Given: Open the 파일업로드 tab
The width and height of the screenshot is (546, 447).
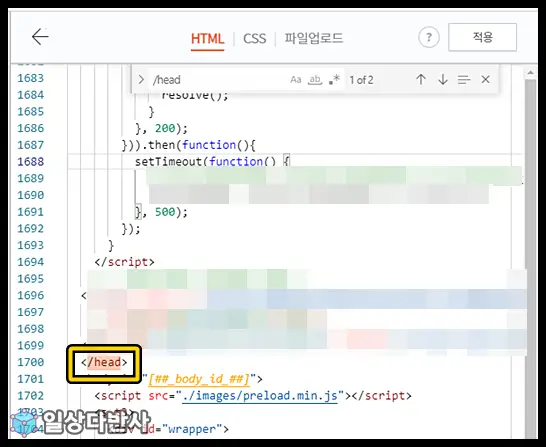Looking at the screenshot, I should [x=314, y=38].
